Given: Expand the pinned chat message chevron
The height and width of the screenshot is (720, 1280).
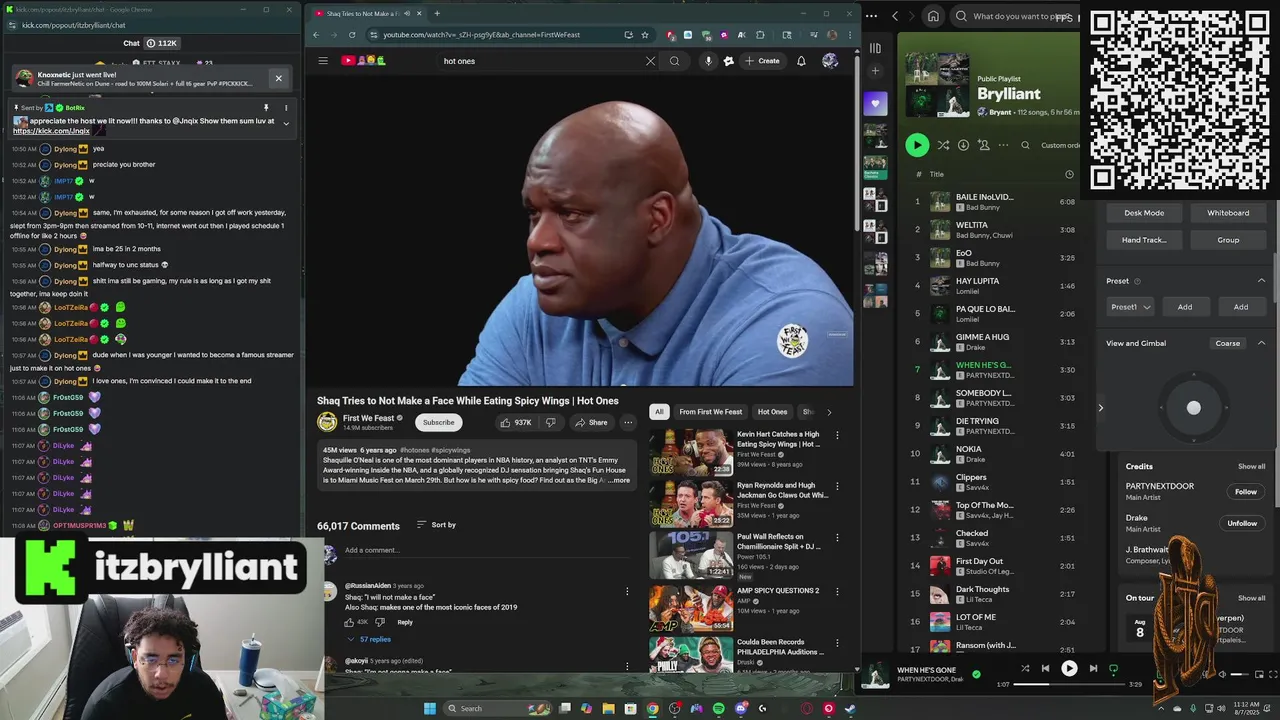Looking at the screenshot, I should click(286, 124).
